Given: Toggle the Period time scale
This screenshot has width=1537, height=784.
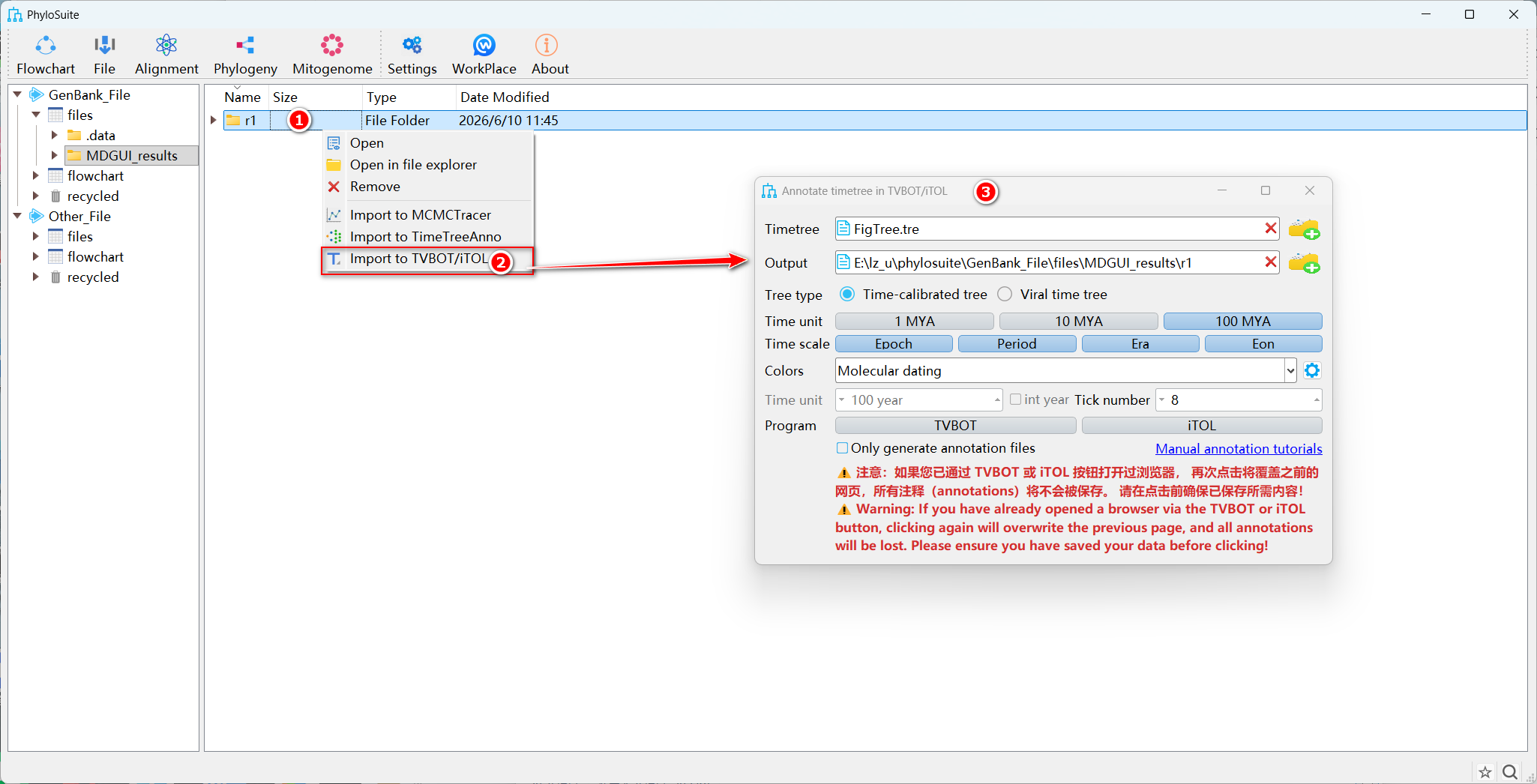Looking at the screenshot, I should pos(1017,344).
